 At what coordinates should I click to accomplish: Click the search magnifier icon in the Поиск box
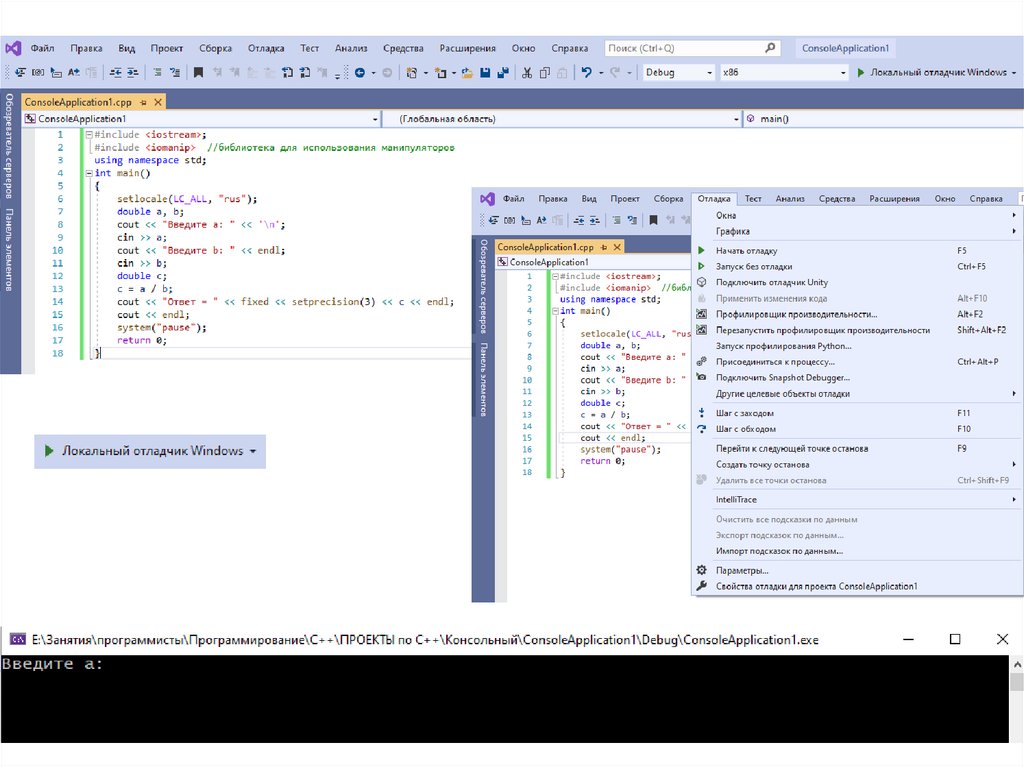(x=770, y=48)
